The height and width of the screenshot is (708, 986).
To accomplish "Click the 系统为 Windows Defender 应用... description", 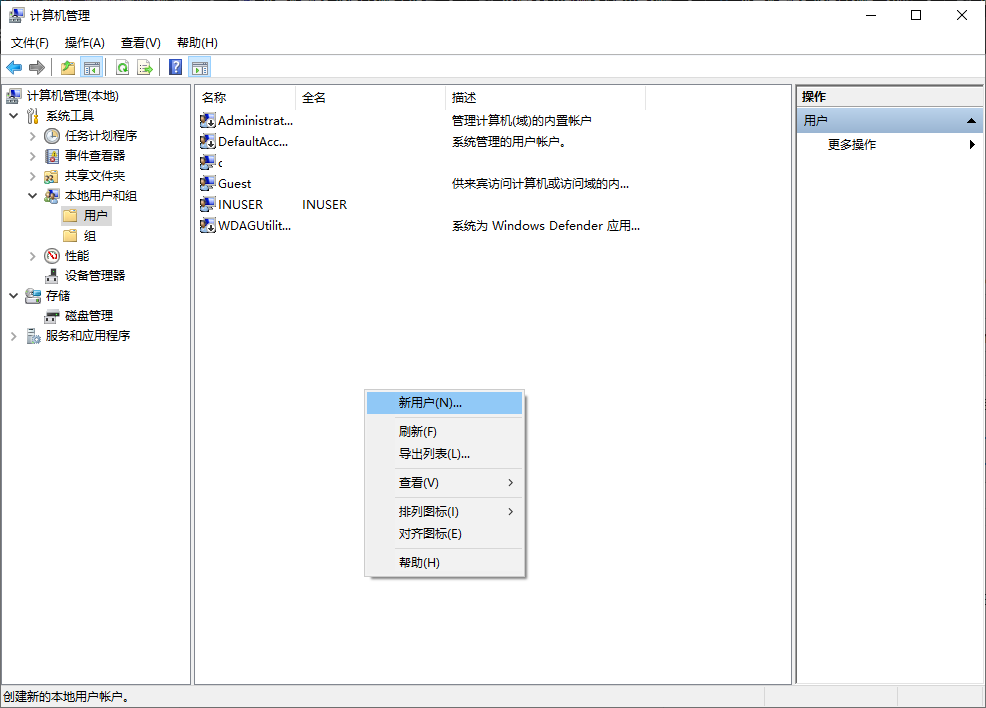I will click(546, 225).
